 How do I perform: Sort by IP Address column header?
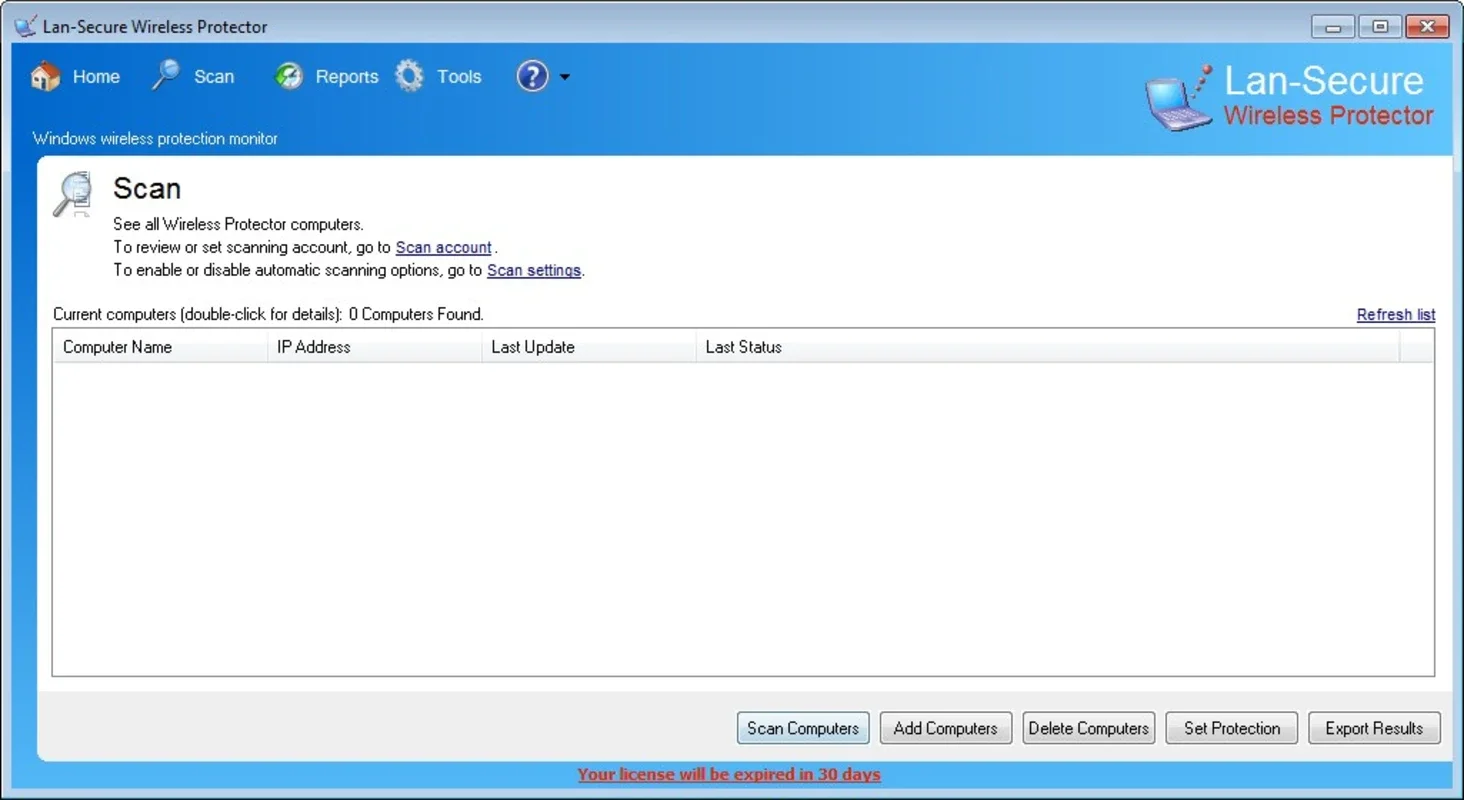point(375,347)
